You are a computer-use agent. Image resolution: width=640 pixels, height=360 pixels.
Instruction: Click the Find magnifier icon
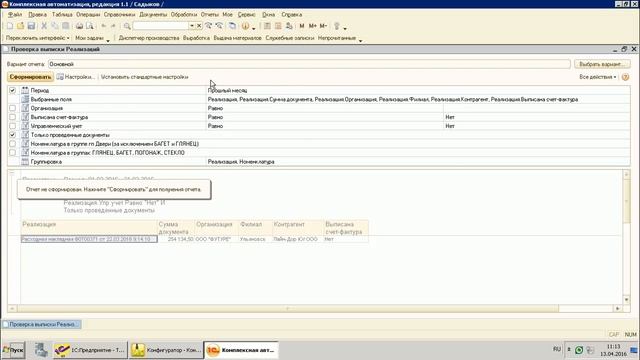tap(127, 26)
